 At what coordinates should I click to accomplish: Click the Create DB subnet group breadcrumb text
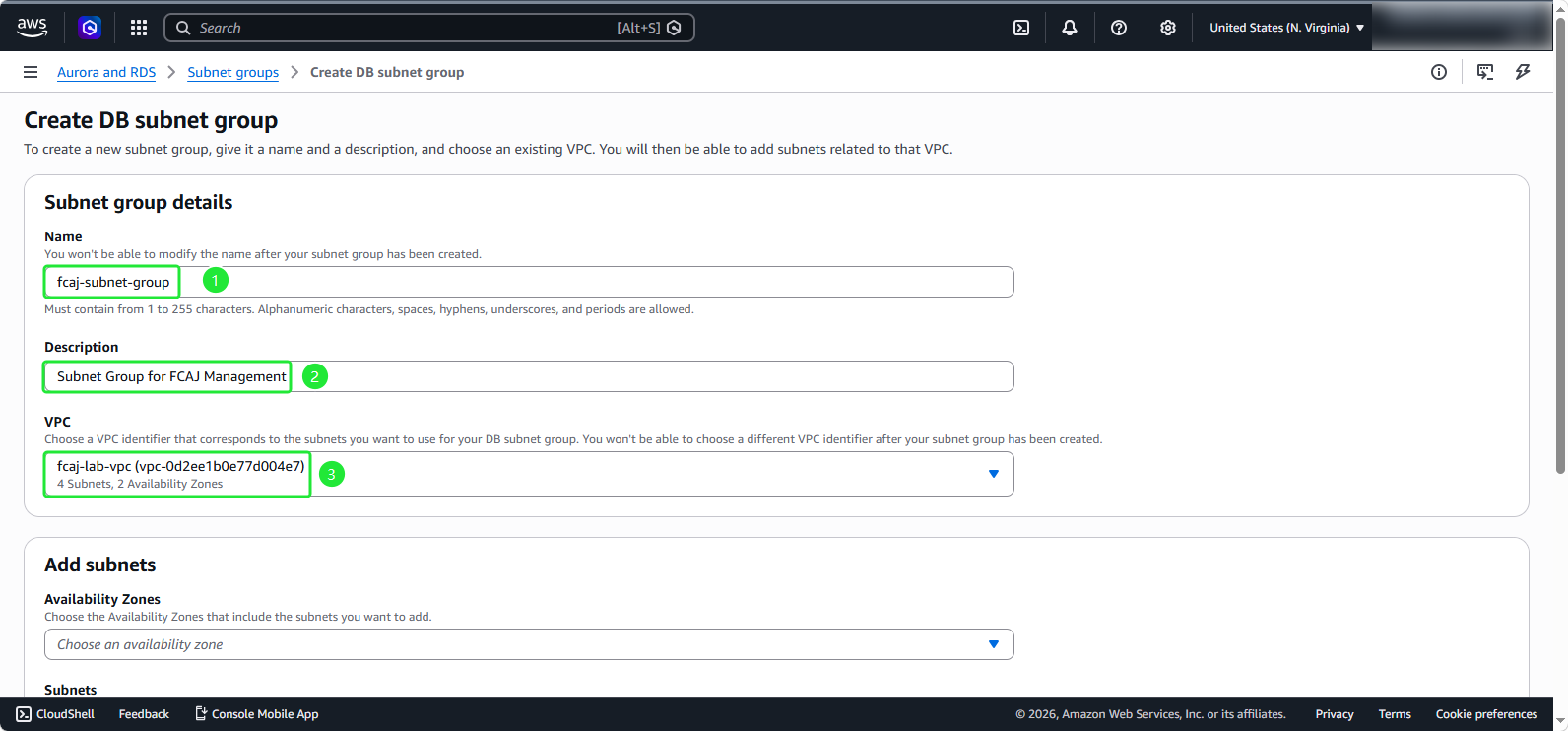tap(387, 72)
